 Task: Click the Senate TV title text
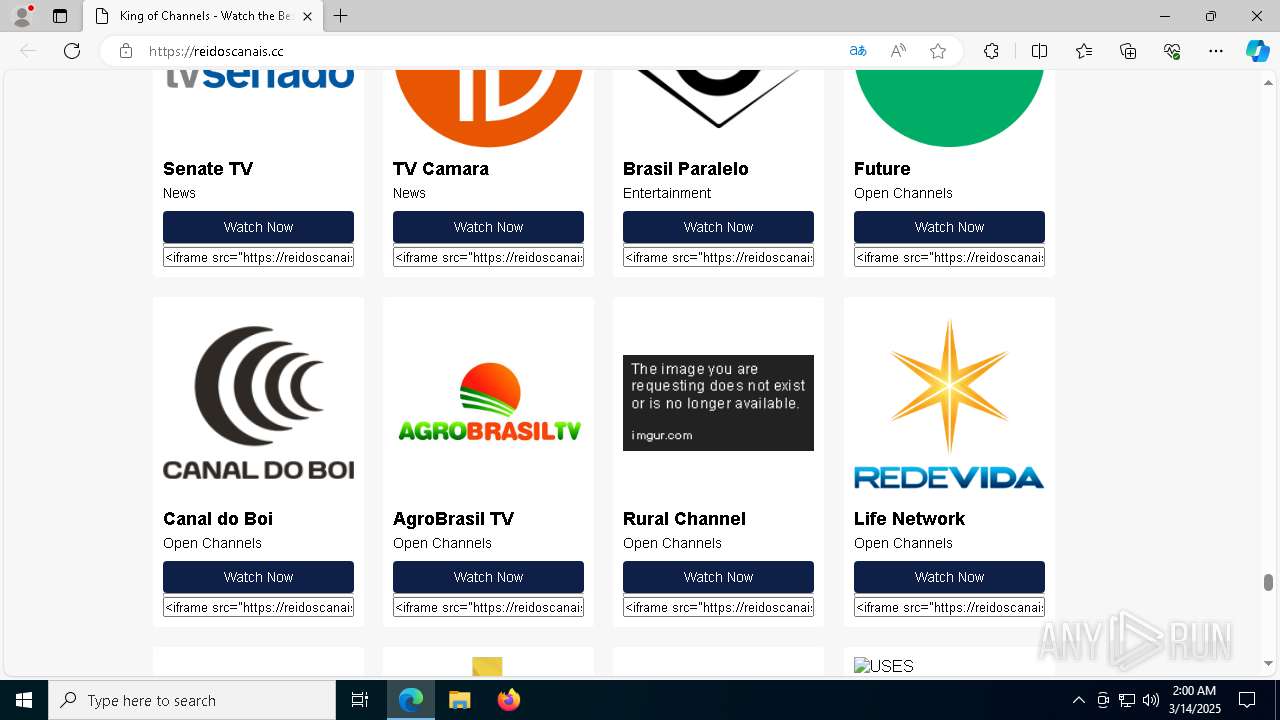point(208,169)
